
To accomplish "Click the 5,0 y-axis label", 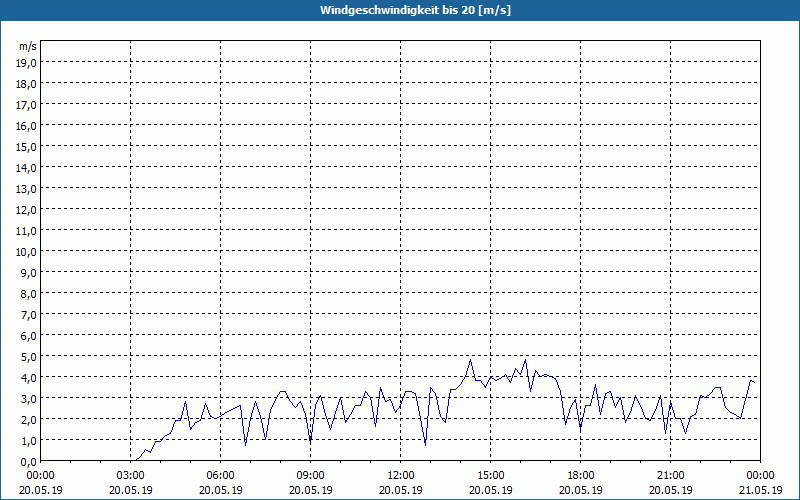I will pos(30,357).
